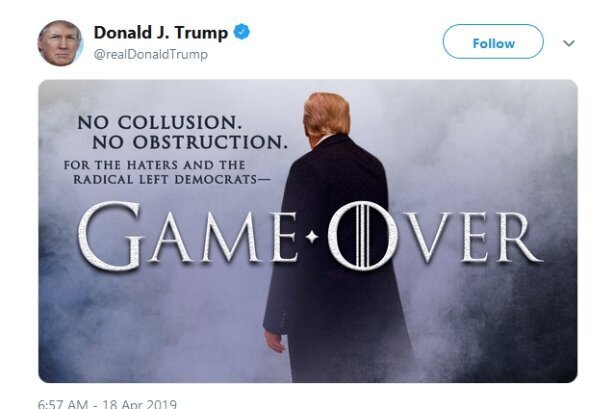Click the FOR THE HATERS AND THE line
The width and height of the screenshot is (614, 409).
click(x=154, y=165)
